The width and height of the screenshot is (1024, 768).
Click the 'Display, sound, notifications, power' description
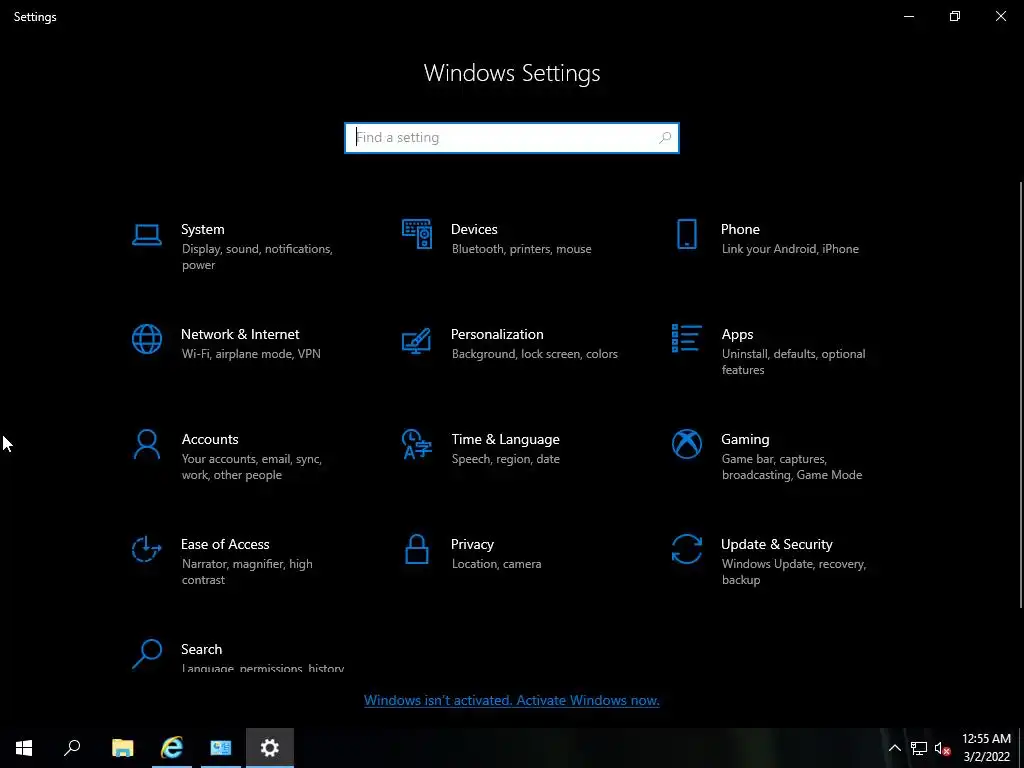tap(257, 257)
